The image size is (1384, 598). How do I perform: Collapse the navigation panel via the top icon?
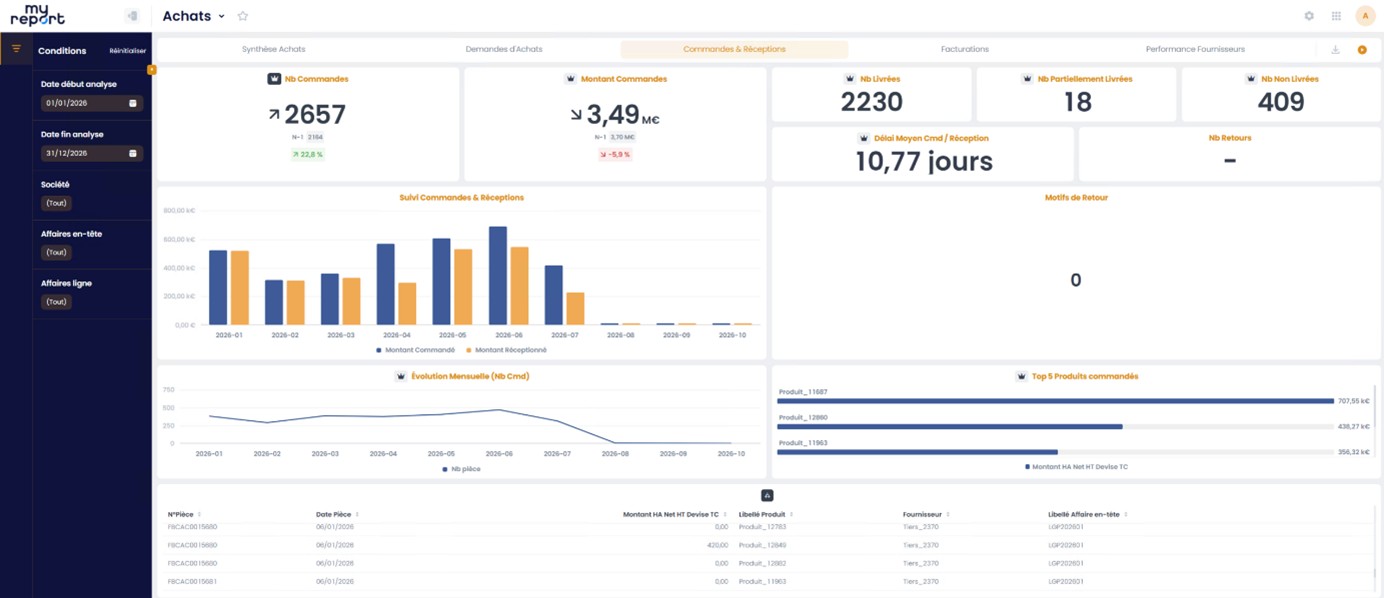(x=132, y=16)
